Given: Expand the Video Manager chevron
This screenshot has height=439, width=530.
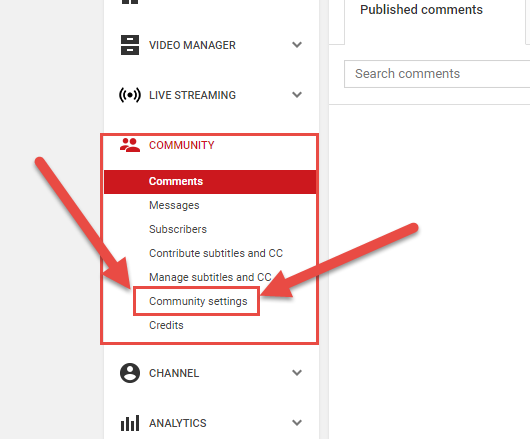Looking at the screenshot, I should [x=297, y=45].
